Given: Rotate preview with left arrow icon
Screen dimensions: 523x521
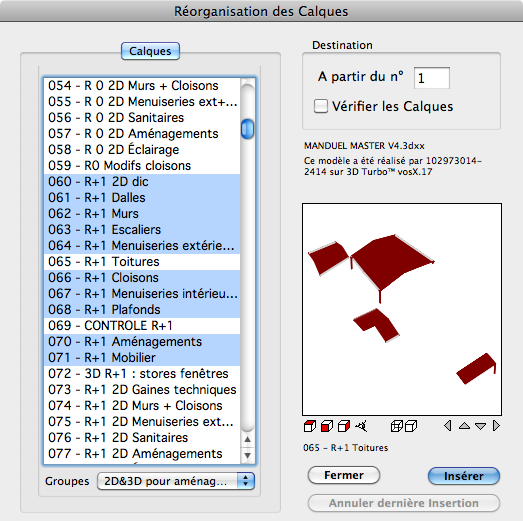Looking at the screenshot, I should pos(448,426).
